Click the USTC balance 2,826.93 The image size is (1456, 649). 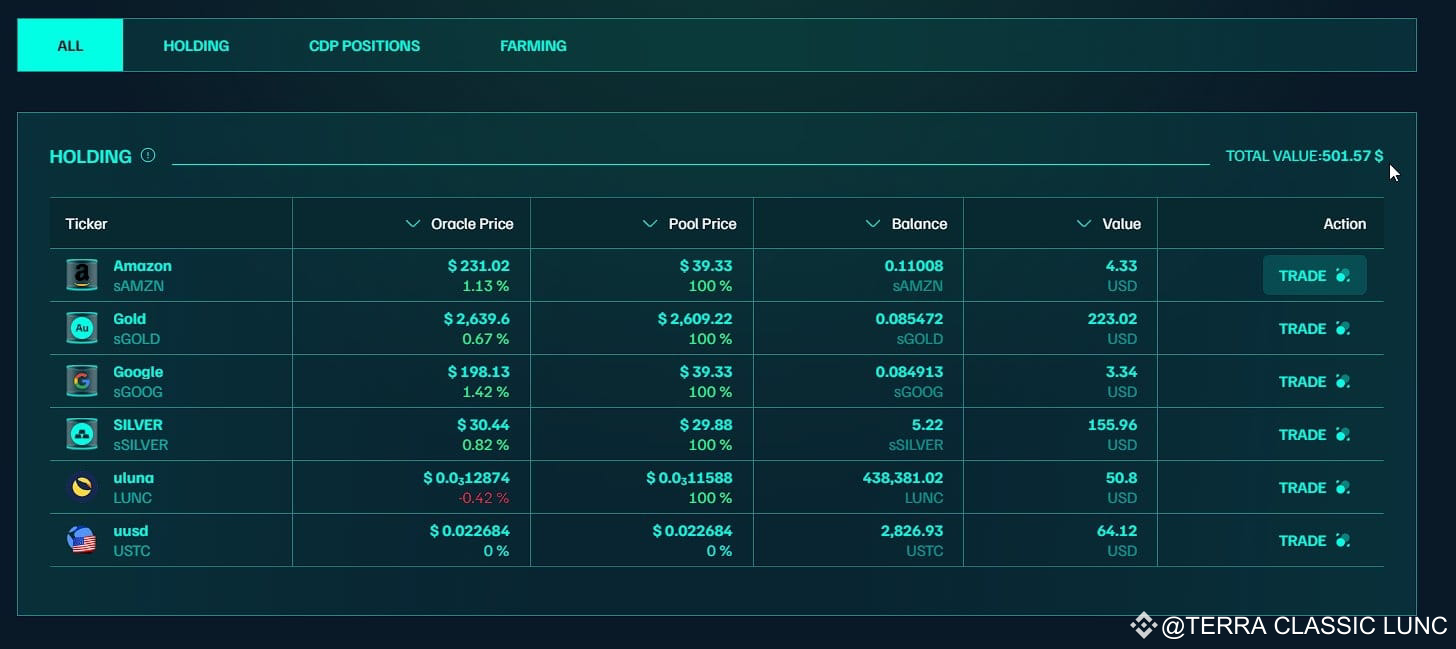pos(912,531)
